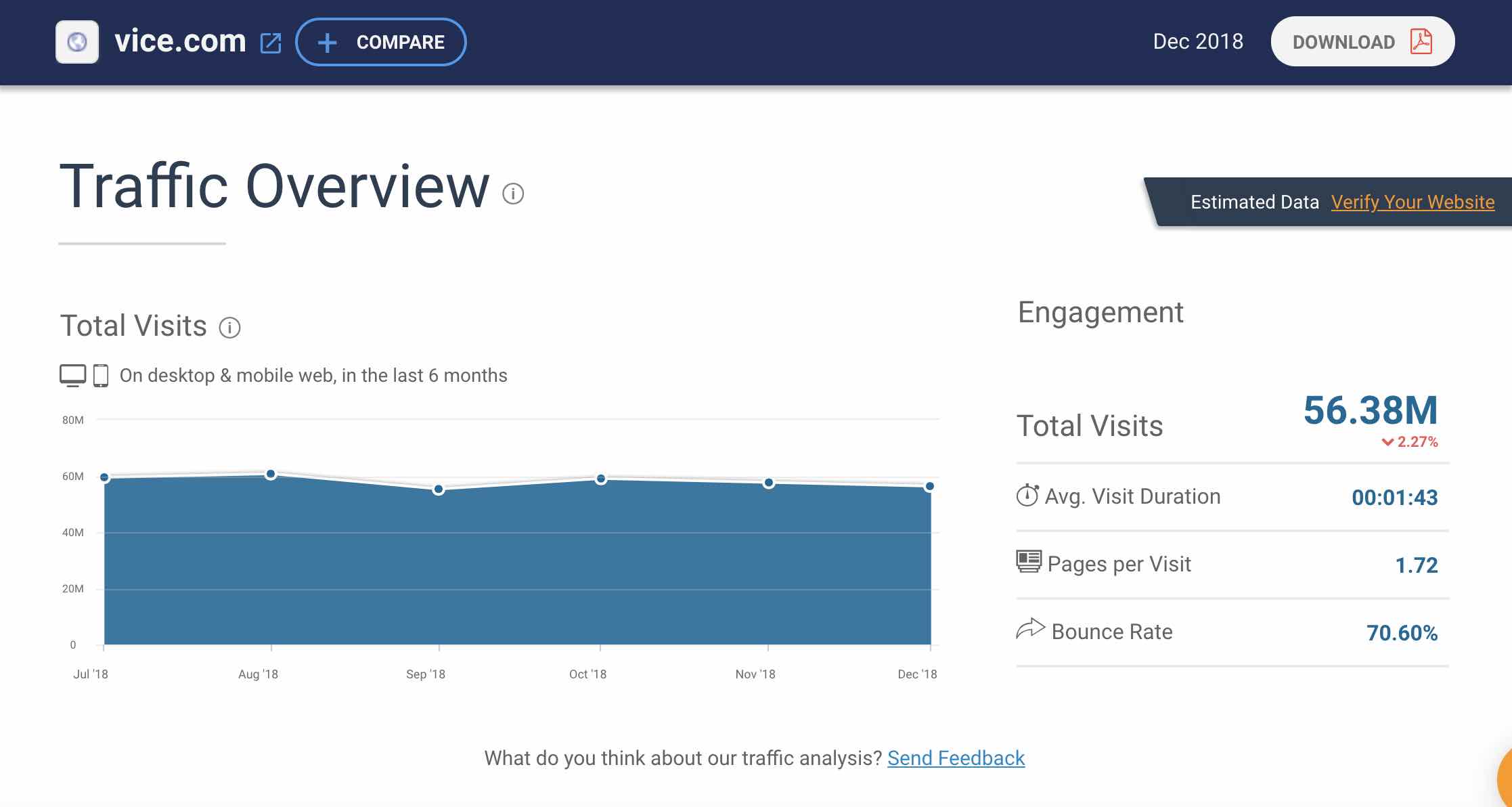The height and width of the screenshot is (807, 1512).
Task: Click the Pages per Visit icon
Action: pyautogui.click(x=1029, y=562)
